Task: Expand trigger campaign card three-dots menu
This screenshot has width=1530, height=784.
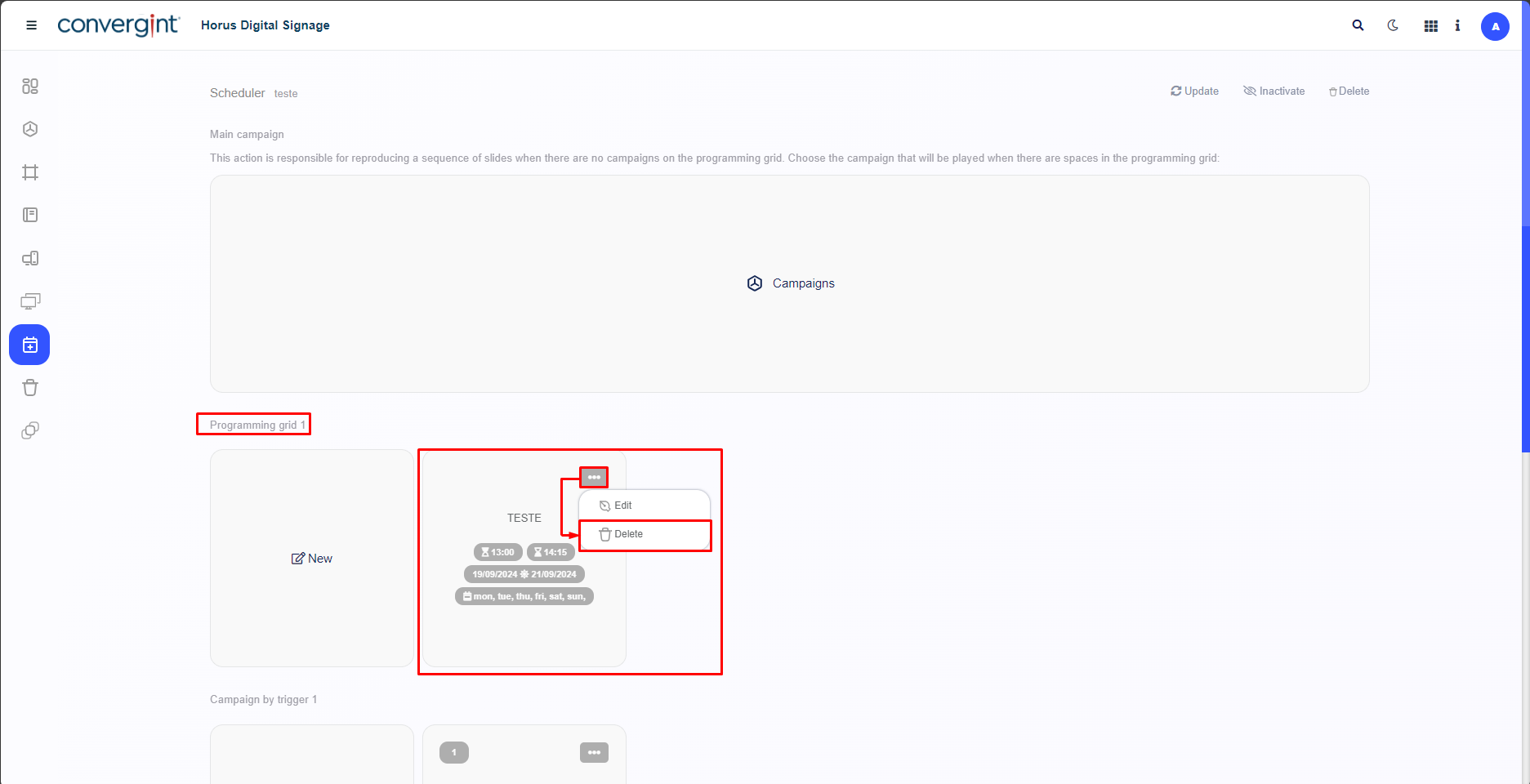Action: pos(594,752)
